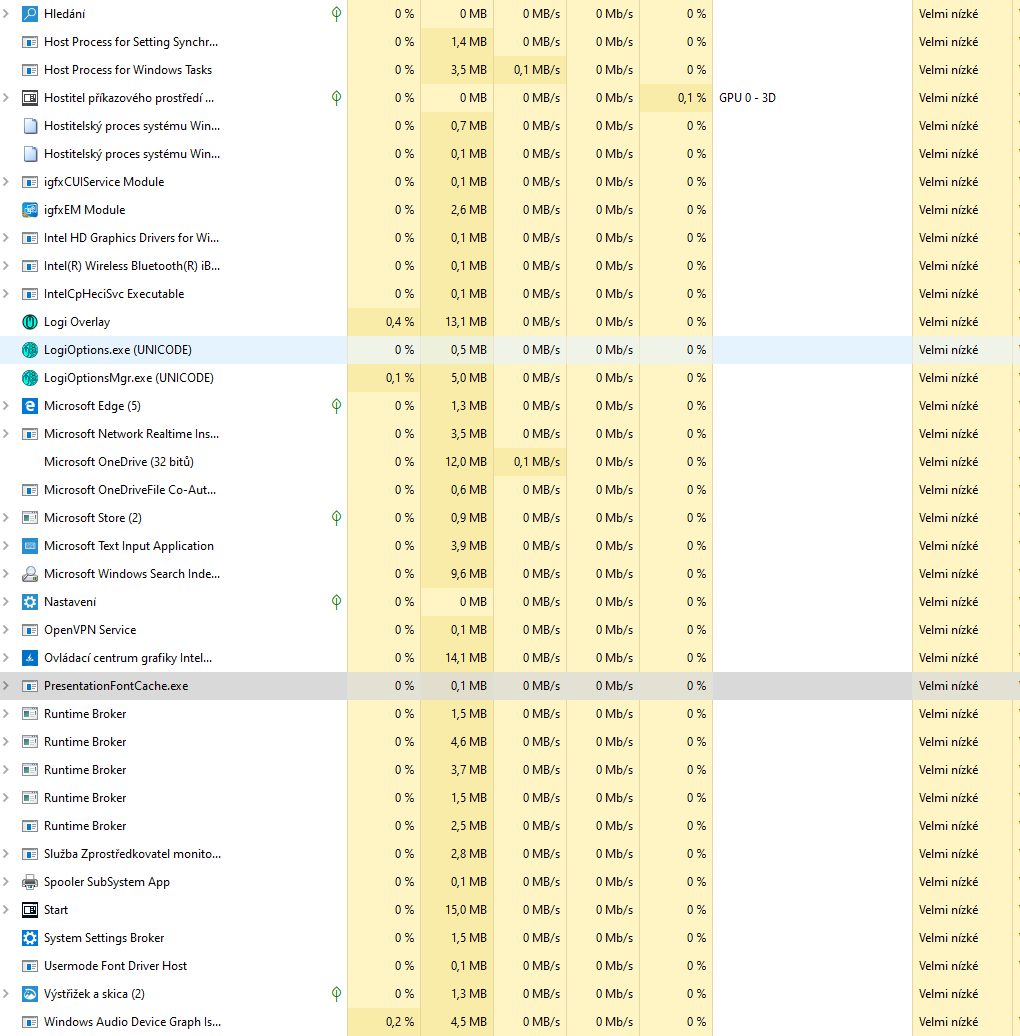Click the System Settings Broker gear icon
Screen dimensions: 1020x1036
(x=30, y=938)
